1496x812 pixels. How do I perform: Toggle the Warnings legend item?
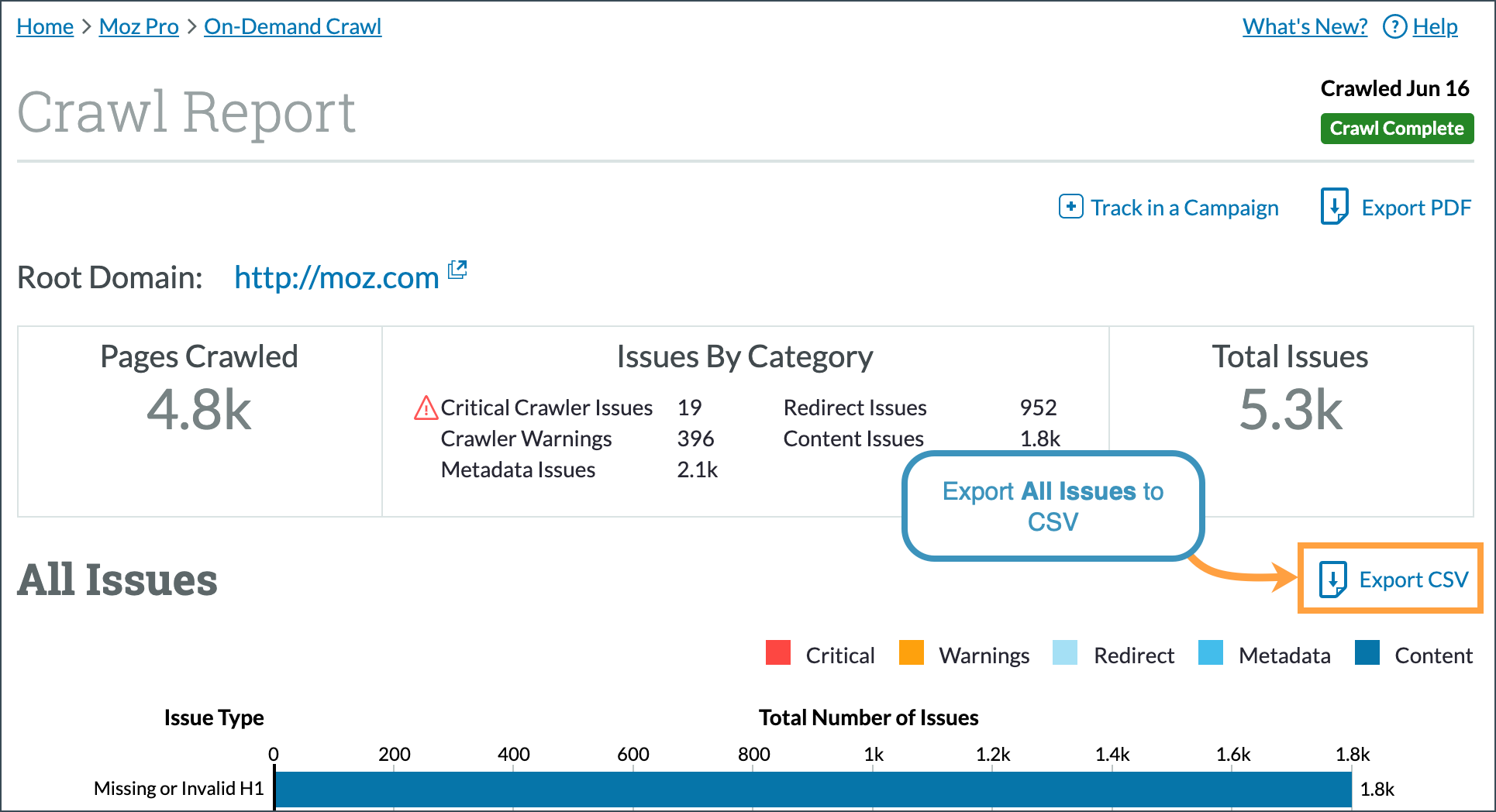[x=911, y=654]
